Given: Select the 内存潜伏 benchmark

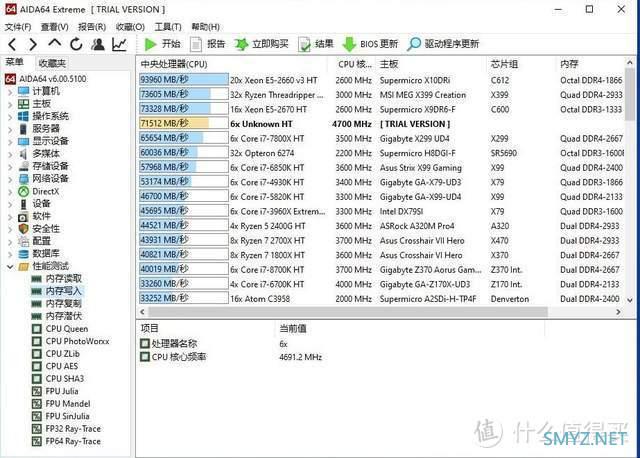Looking at the screenshot, I should pos(64,316).
